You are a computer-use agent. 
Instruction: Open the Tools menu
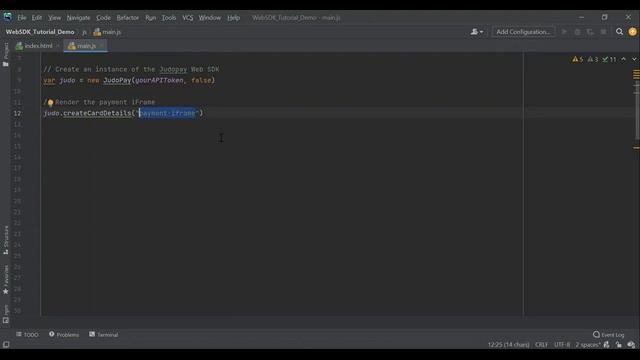click(169, 18)
